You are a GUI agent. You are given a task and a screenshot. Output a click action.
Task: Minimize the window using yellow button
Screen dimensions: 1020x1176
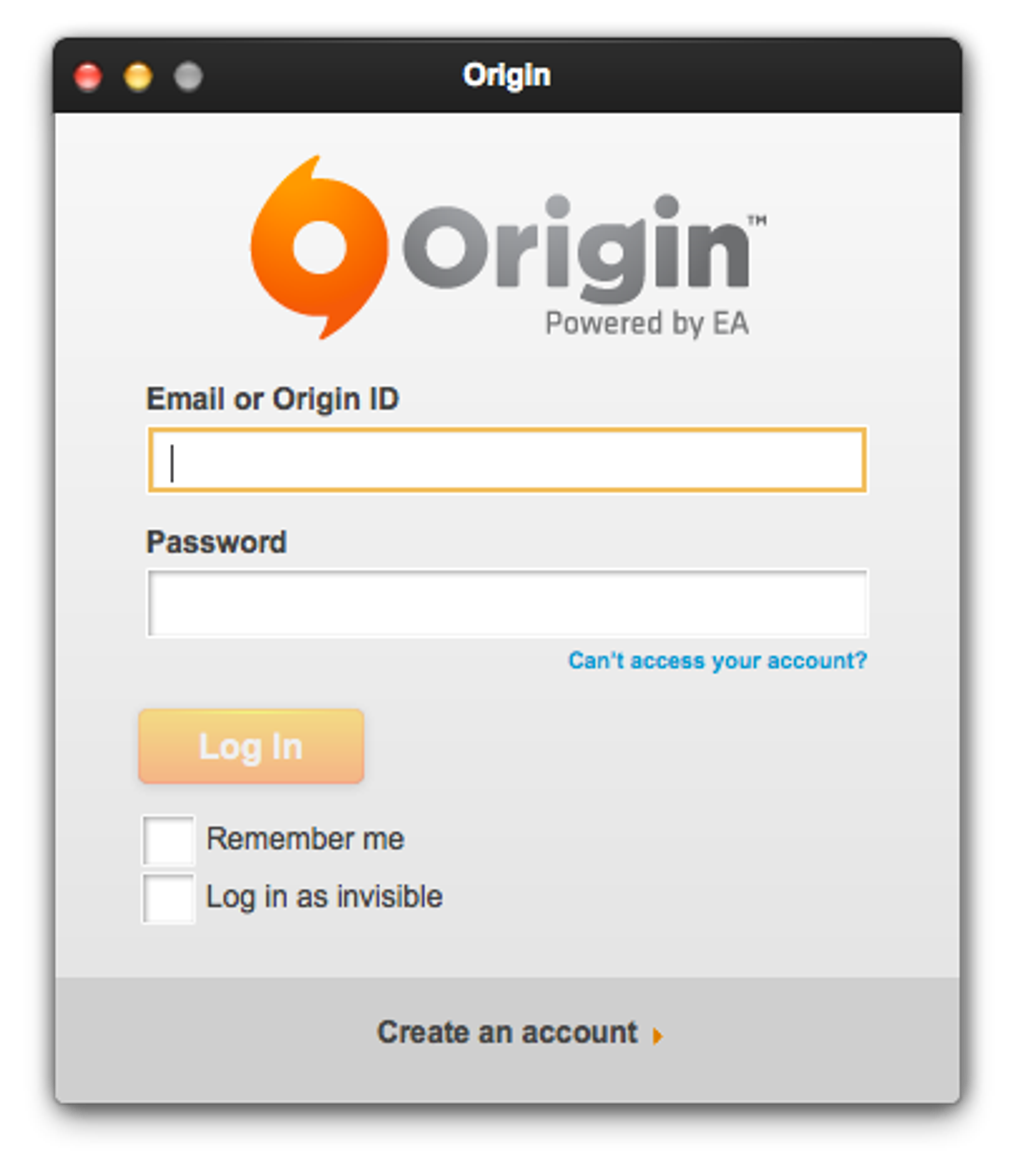tap(138, 76)
